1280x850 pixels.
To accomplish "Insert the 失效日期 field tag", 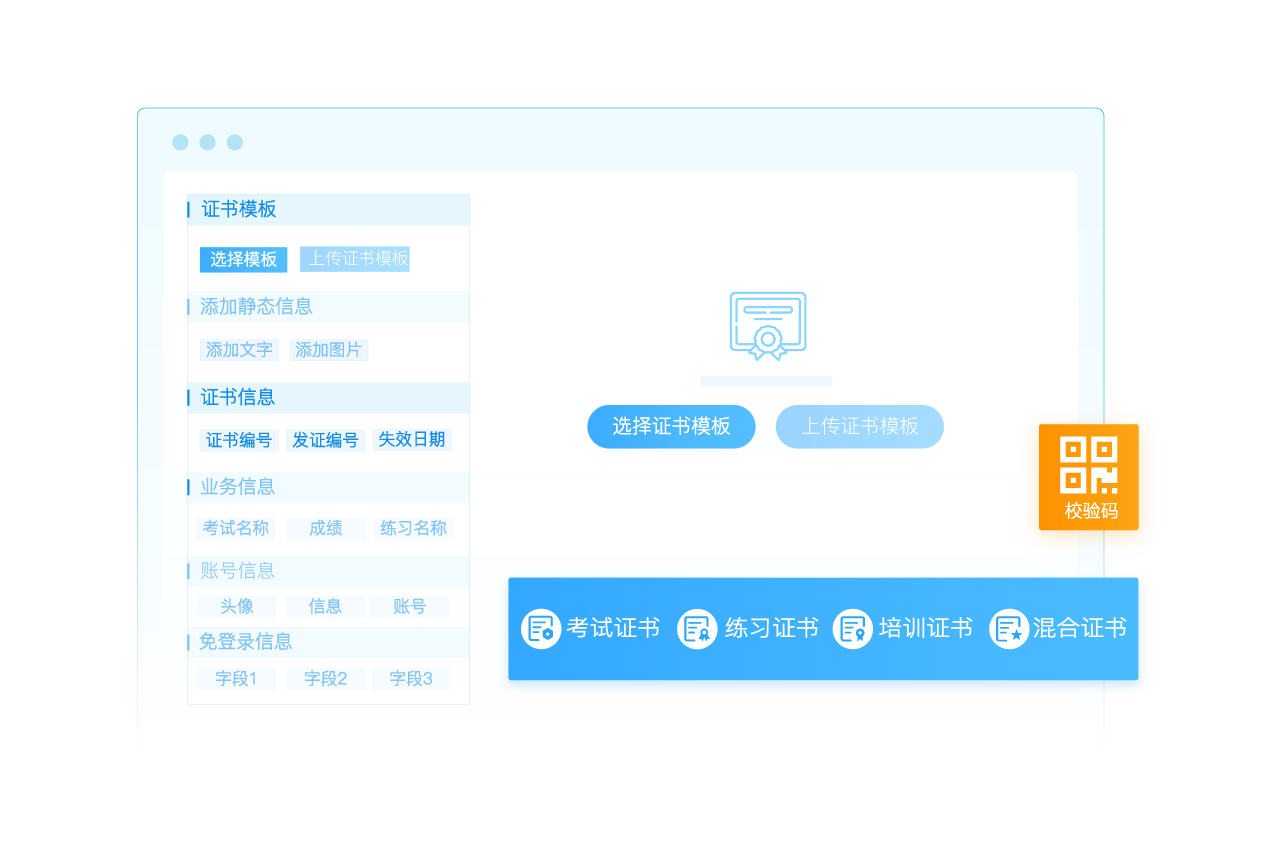I will tap(411, 440).
